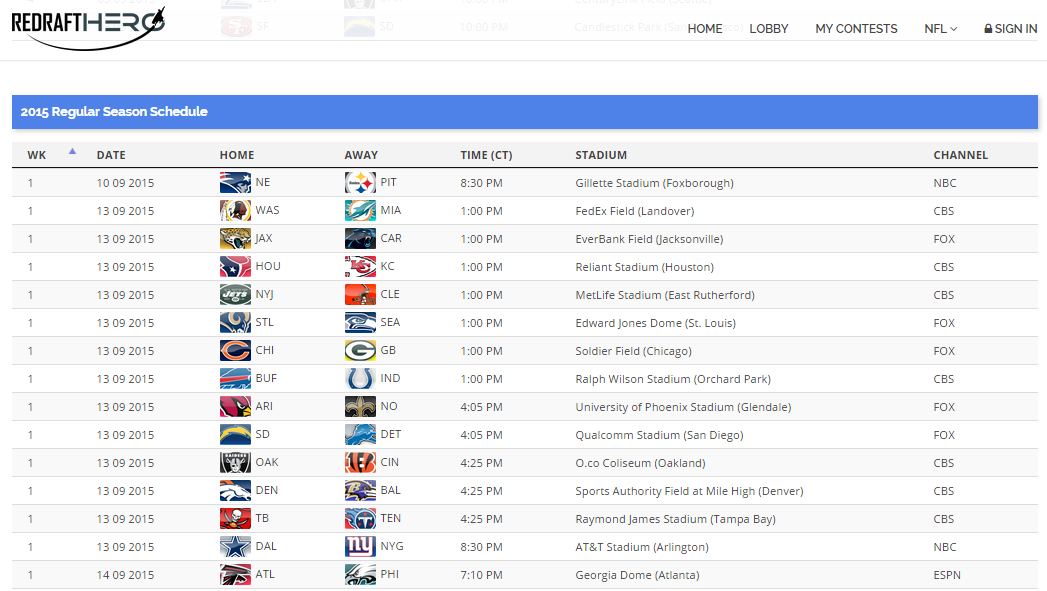The width and height of the screenshot is (1047, 591).
Task: Open the MY CONTESTS page
Action: 856,29
